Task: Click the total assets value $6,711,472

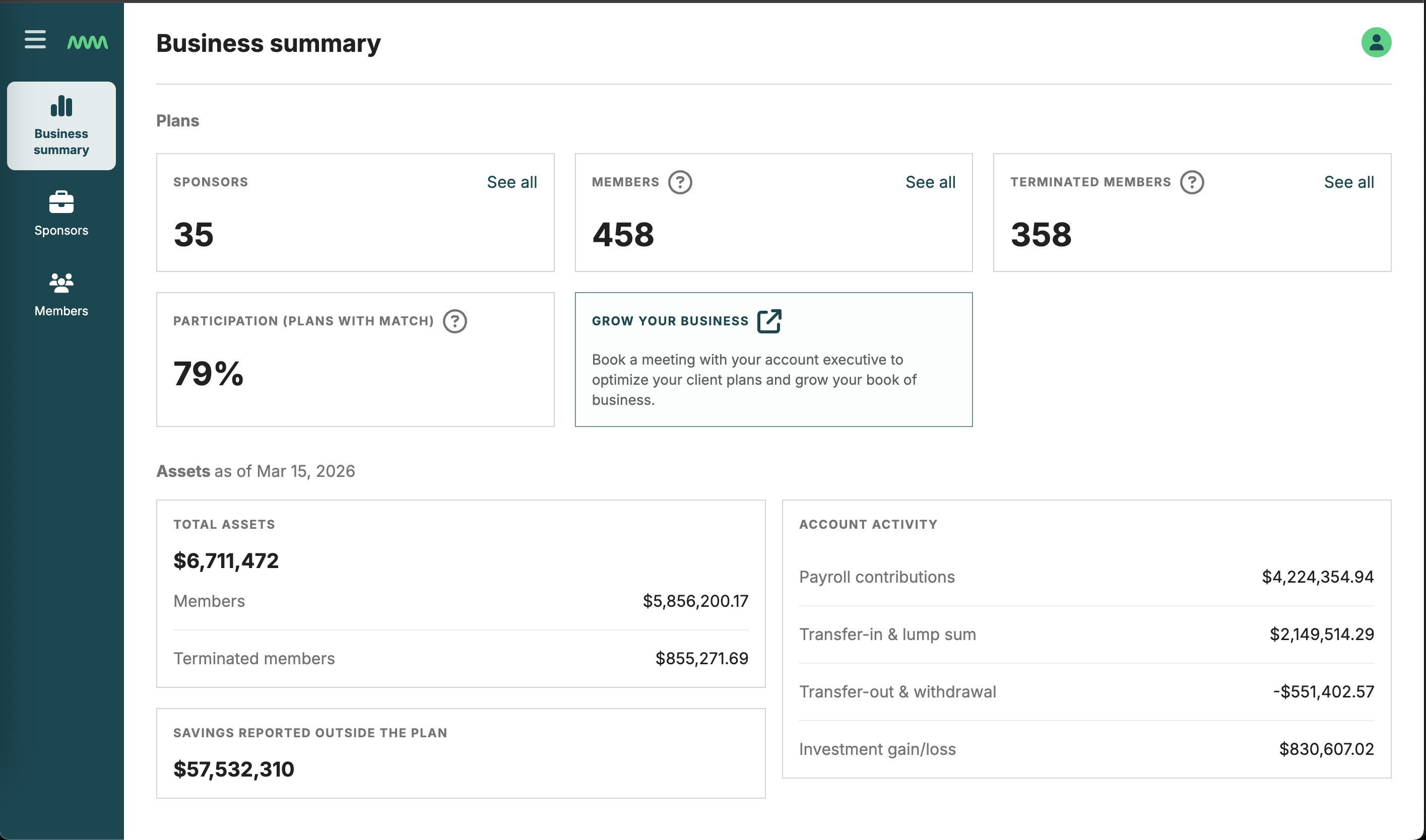Action: pyautogui.click(x=226, y=561)
